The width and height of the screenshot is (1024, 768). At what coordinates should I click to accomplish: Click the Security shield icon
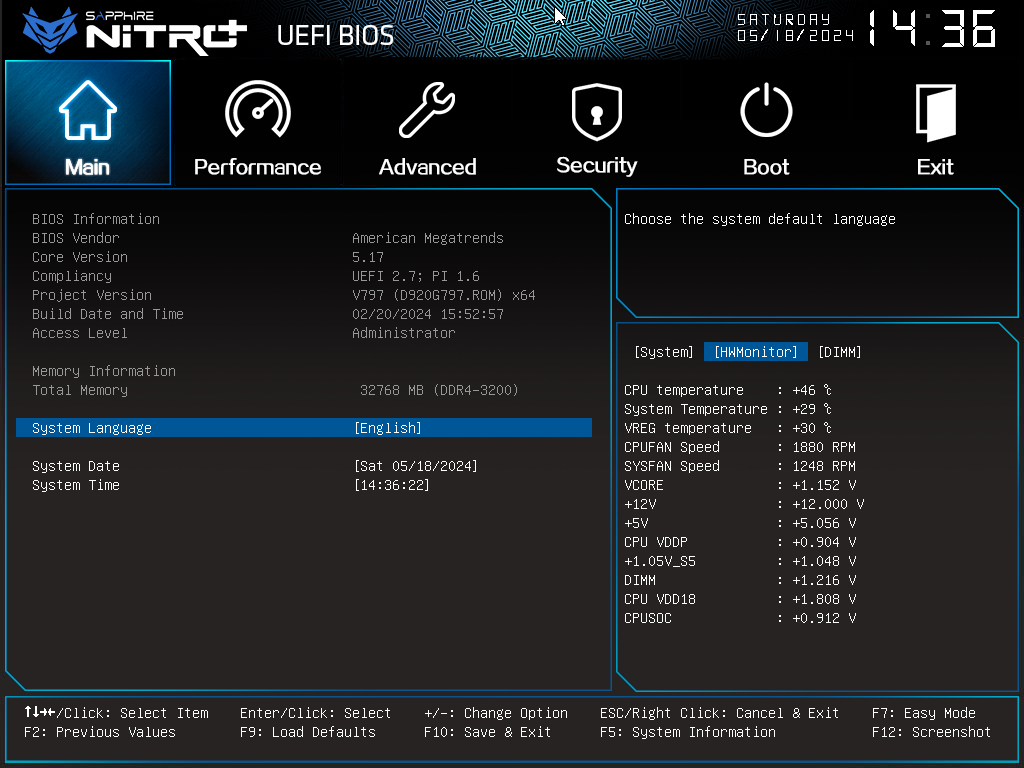pyautogui.click(x=596, y=111)
